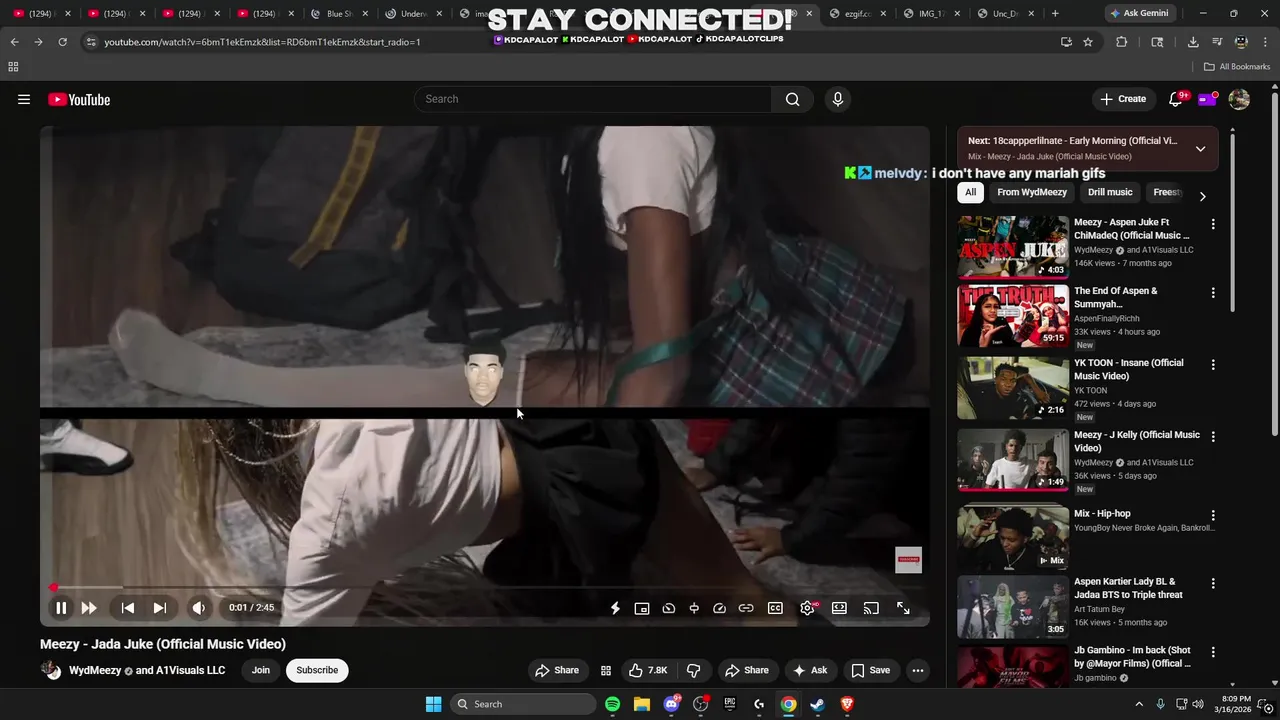Viewport: 1280px width, 720px height.
Task: Open more actions ellipsis below video
Action: tap(918, 670)
